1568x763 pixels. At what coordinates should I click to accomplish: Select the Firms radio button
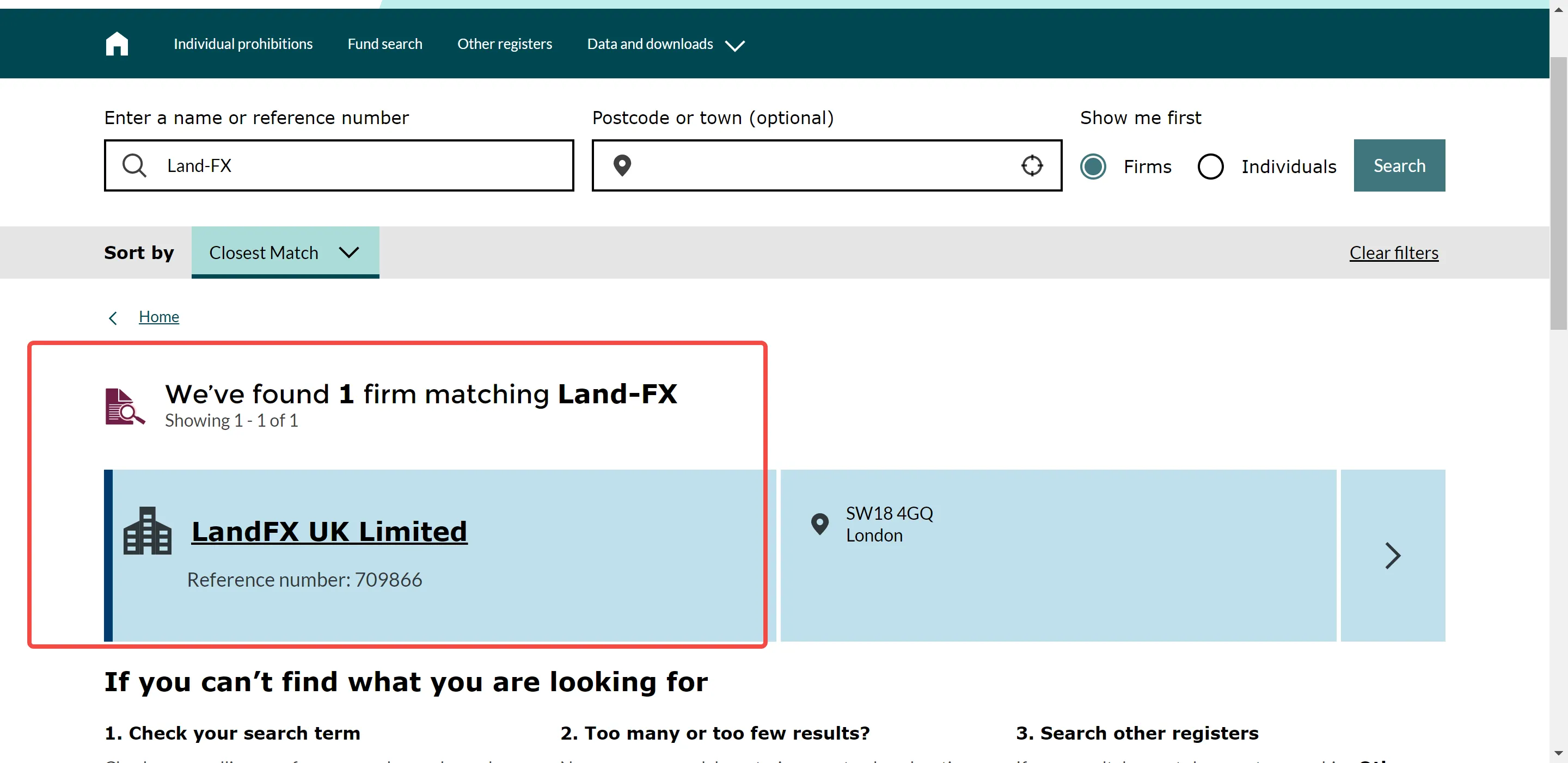click(1093, 166)
